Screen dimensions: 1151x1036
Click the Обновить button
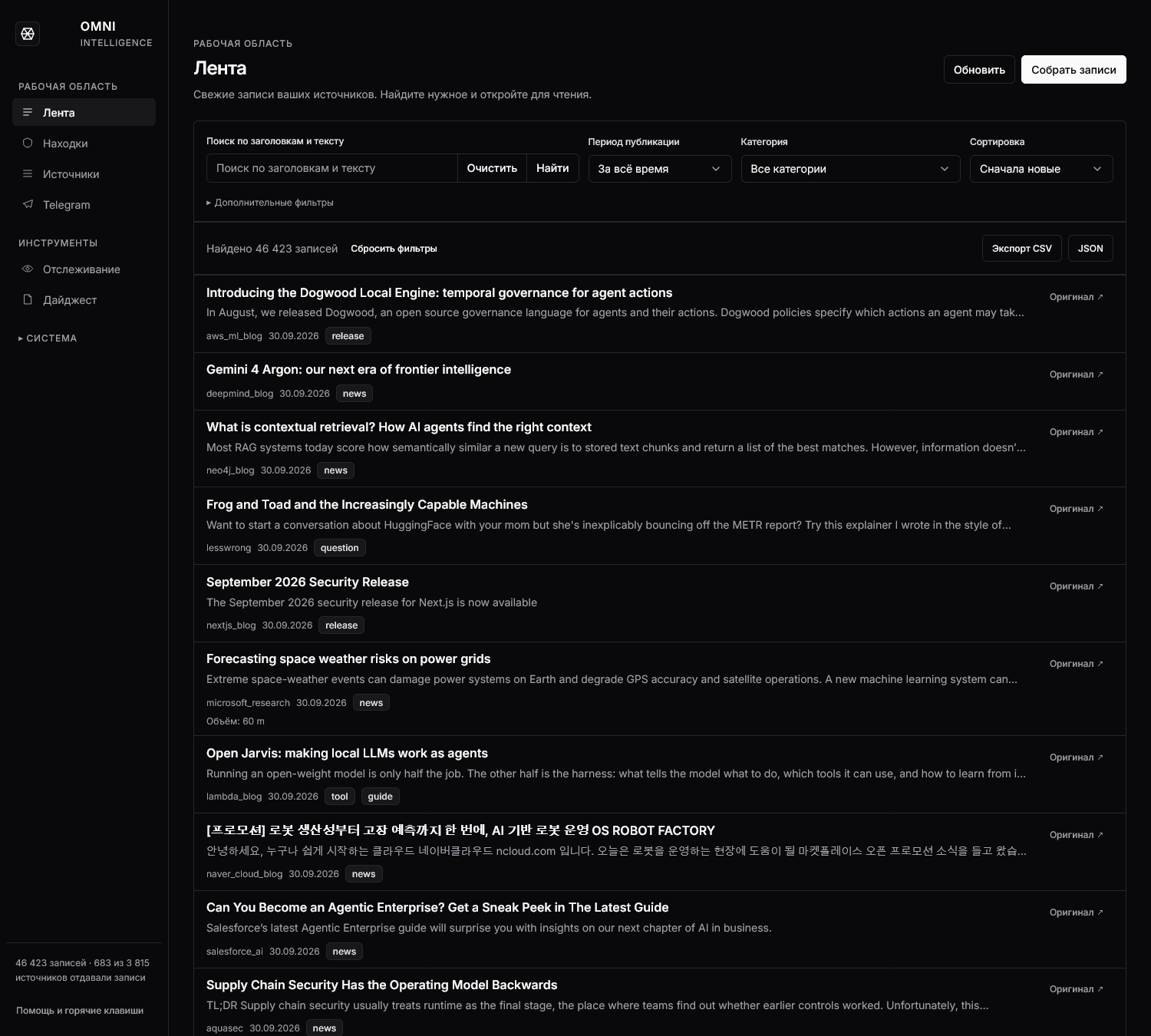pos(979,70)
